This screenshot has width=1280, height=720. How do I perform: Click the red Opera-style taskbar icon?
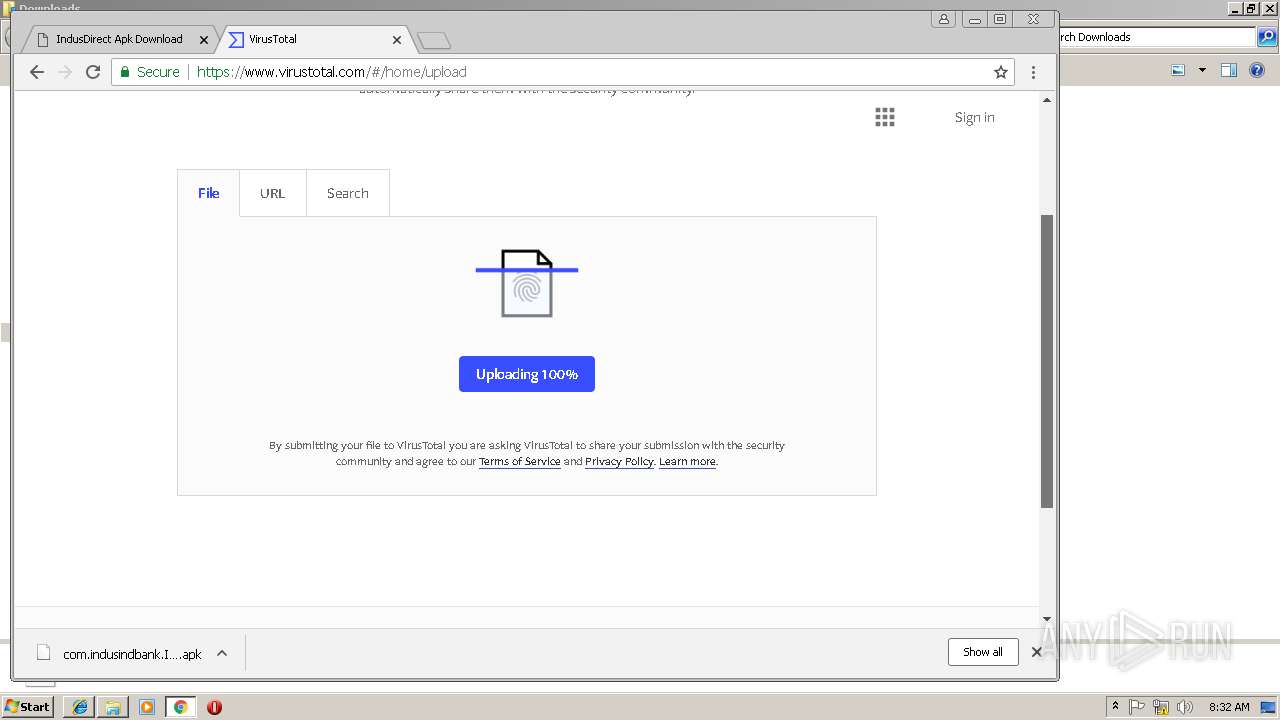tap(214, 707)
